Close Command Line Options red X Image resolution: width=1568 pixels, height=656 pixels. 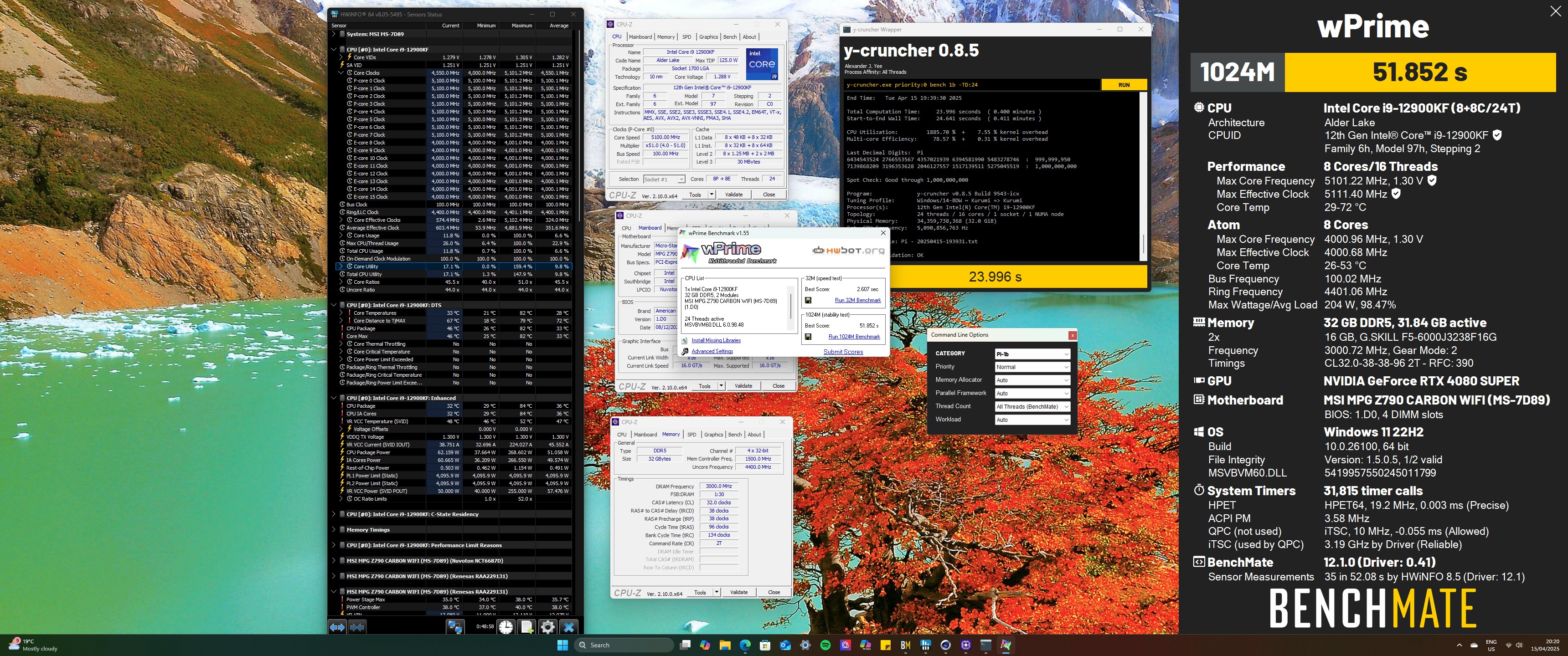[1073, 335]
